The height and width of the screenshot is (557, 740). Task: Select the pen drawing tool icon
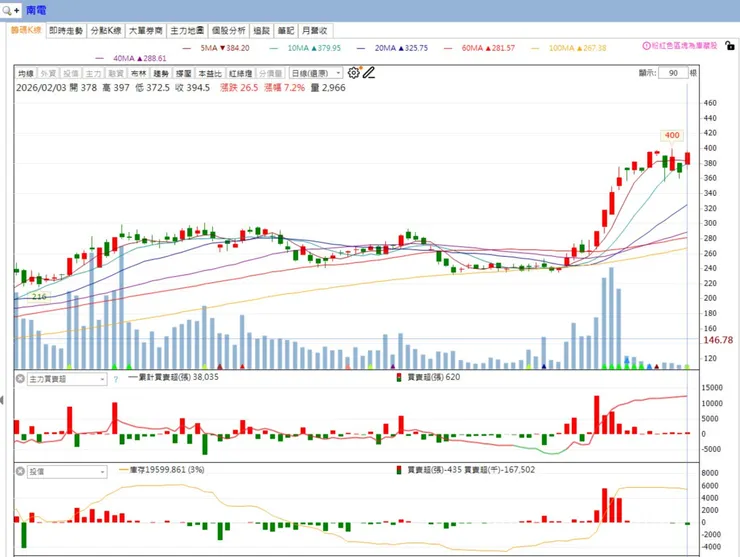pyautogui.click(x=369, y=73)
